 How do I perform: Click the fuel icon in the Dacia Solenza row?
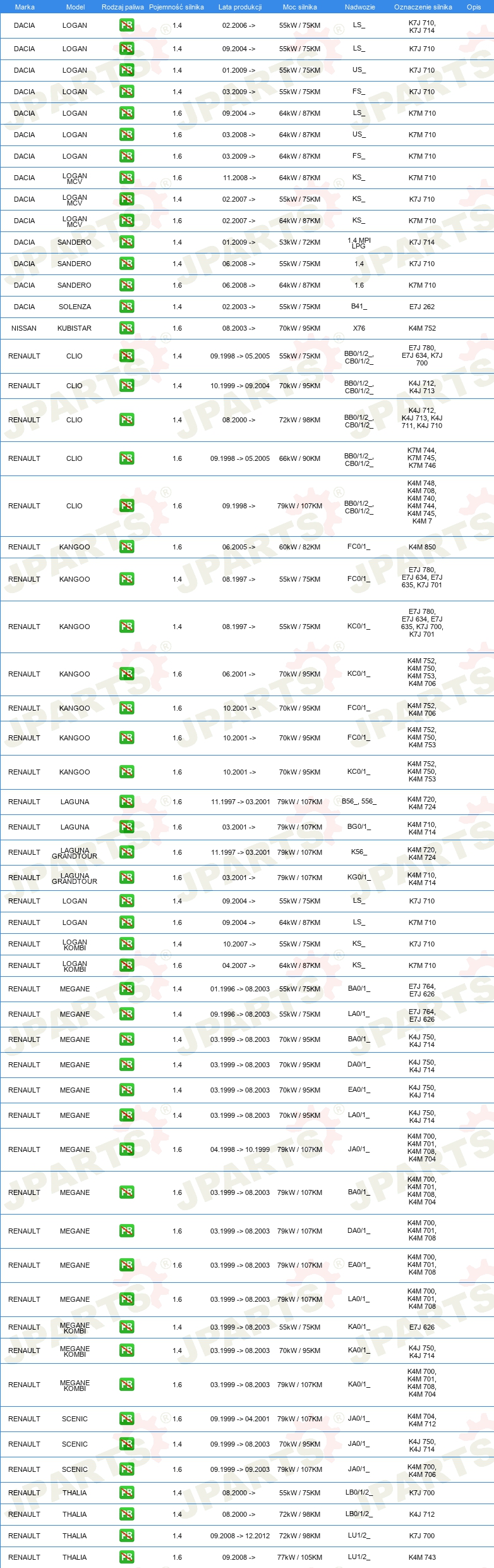coord(126,306)
